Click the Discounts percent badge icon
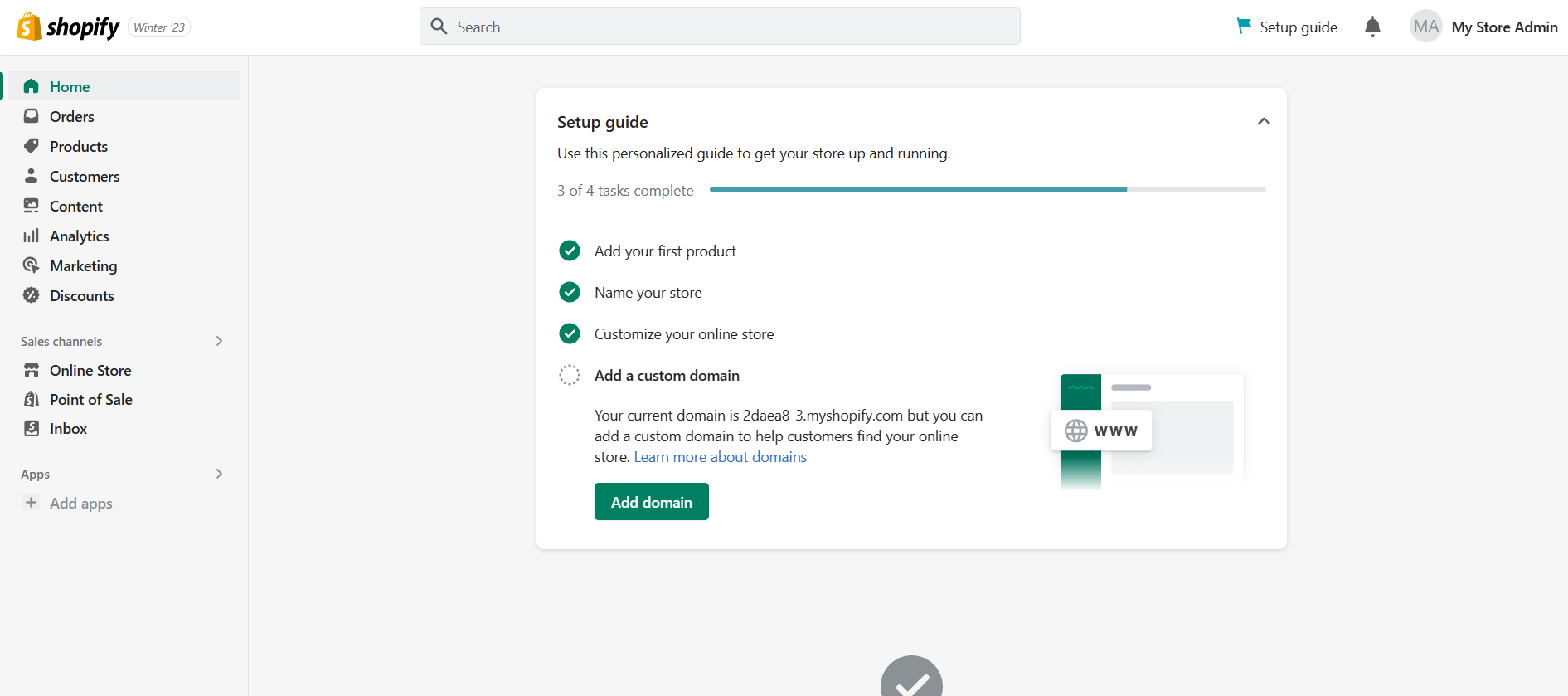The image size is (1568, 696). (x=32, y=295)
